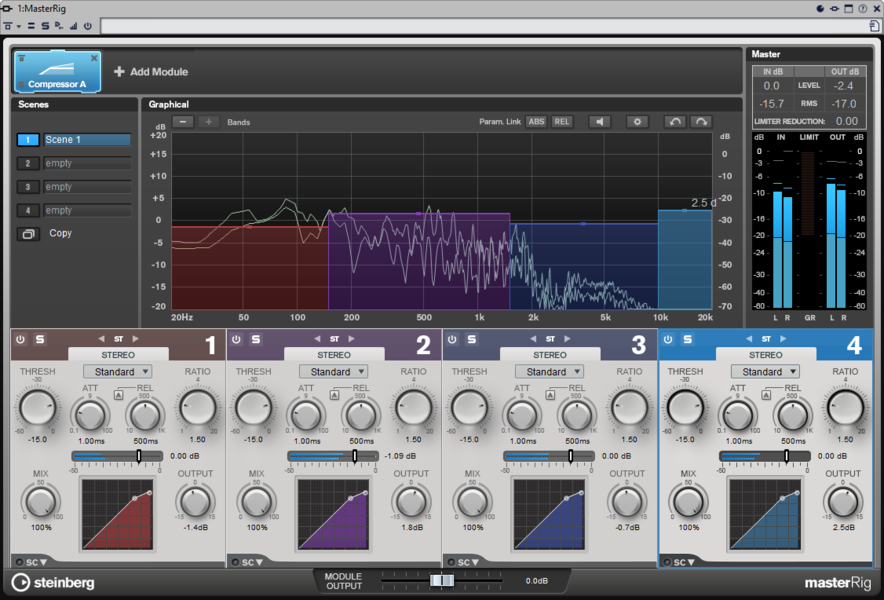The image size is (884, 600).
Task: Click the speaker audition icon in Graphical toolbar
Action: point(599,122)
